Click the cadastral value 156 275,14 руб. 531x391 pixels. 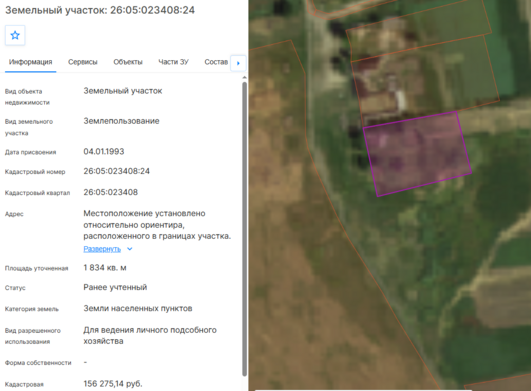[x=113, y=384]
